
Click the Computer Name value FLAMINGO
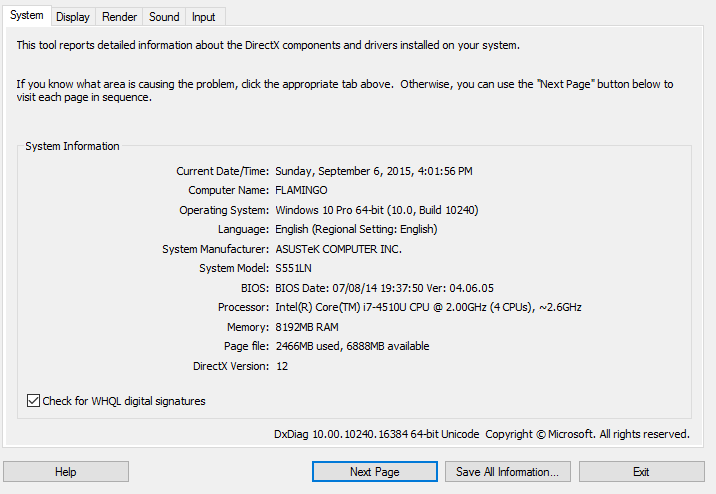(301, 190)
